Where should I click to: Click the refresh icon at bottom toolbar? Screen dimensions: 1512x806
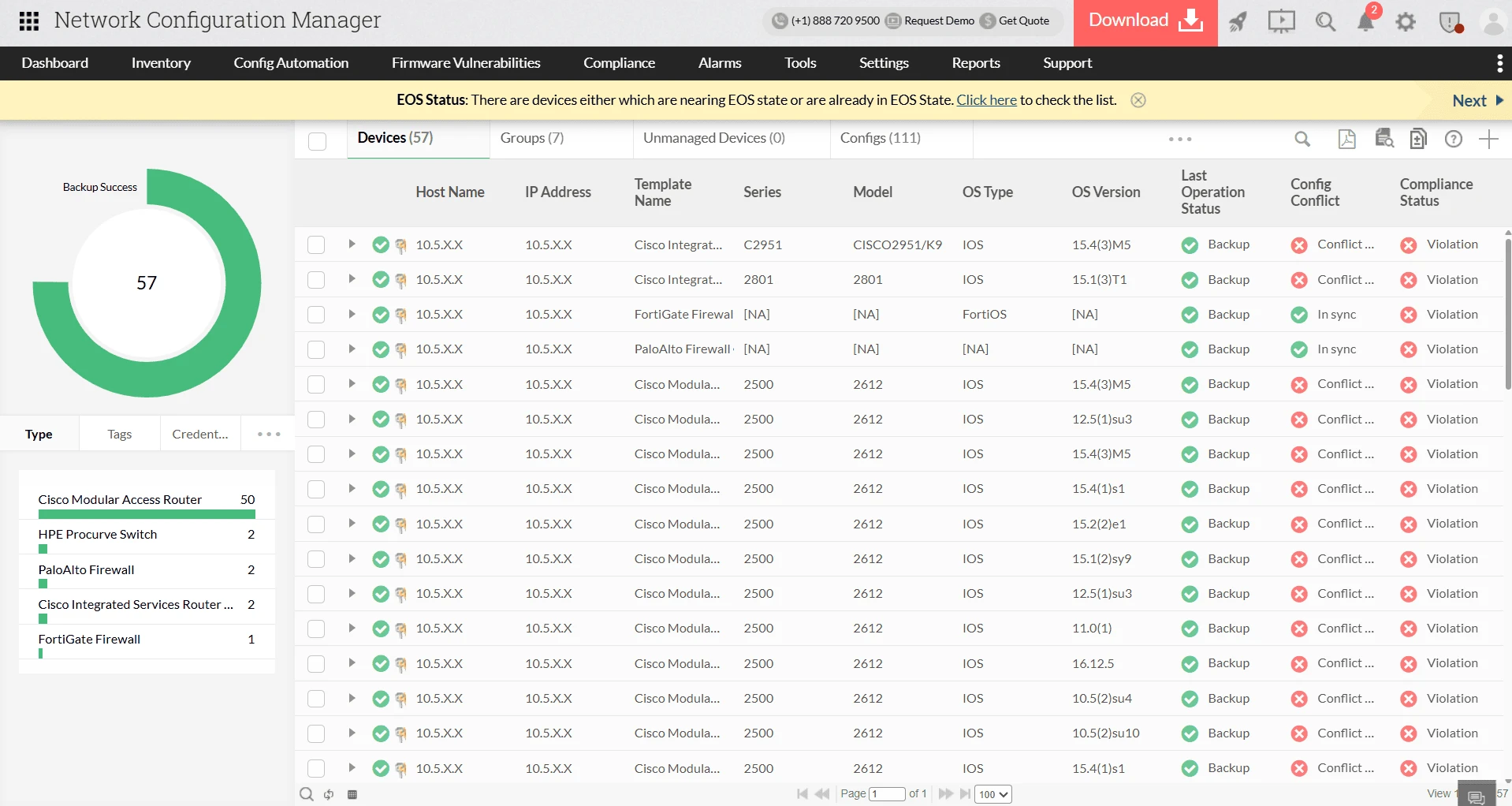click(329, 794)
